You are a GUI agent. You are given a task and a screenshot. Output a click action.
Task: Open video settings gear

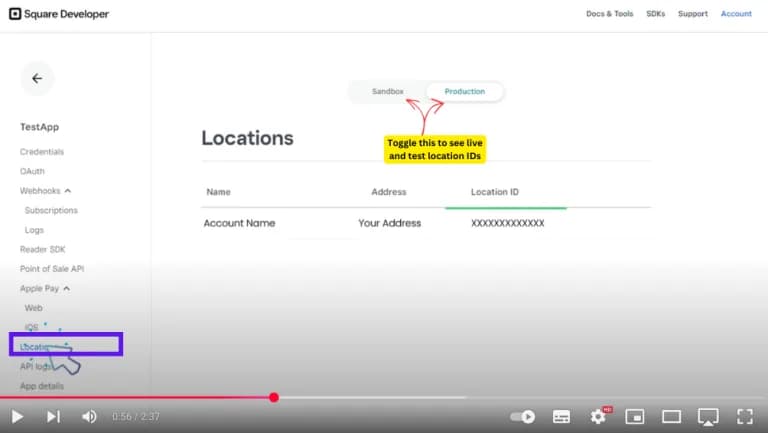(599, 416)
